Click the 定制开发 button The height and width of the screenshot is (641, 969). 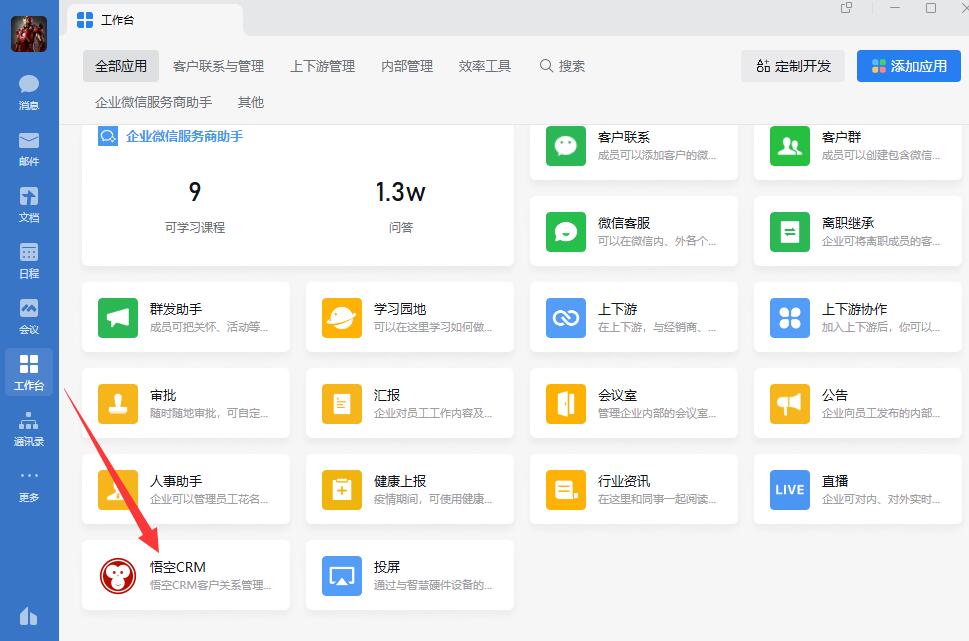793,66
